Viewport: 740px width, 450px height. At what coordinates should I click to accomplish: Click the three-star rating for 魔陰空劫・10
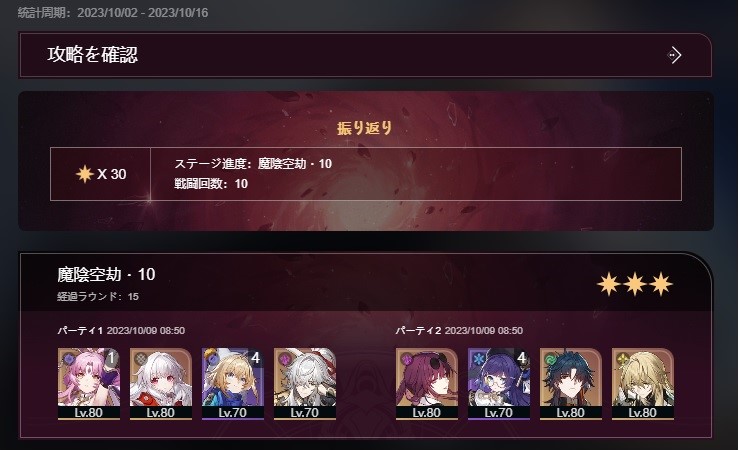[x=635, y=284]
